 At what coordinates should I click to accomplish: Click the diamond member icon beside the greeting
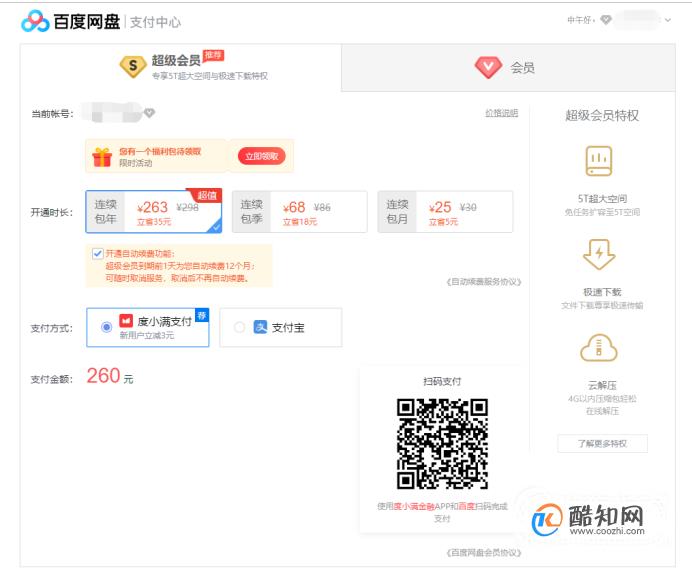[x=606, y=20]
